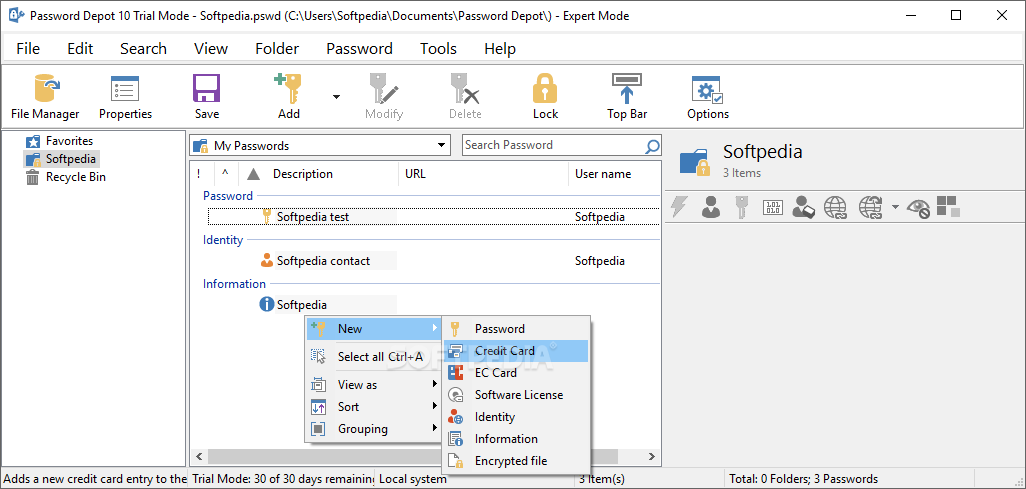Click the magnifier search icon
The width and height of the screenshot is (1026, 489).
tap(652, 146)
